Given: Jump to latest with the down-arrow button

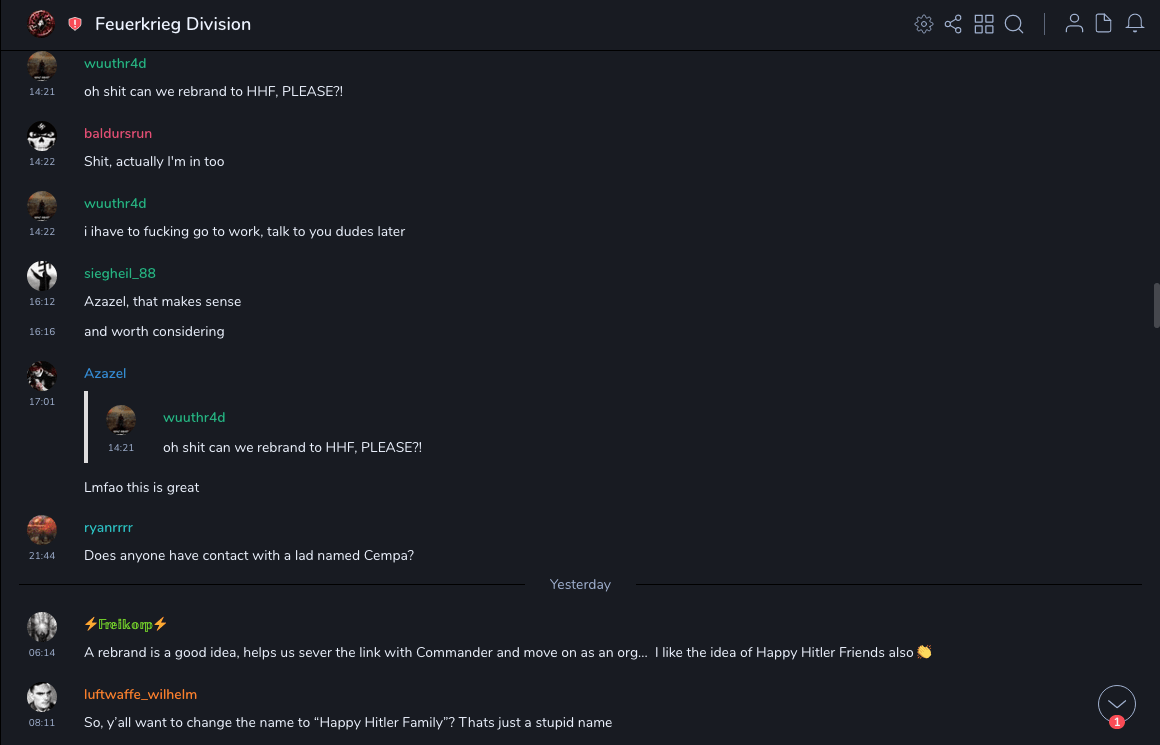Looking at the screenshot, I should click(1117, 704).
